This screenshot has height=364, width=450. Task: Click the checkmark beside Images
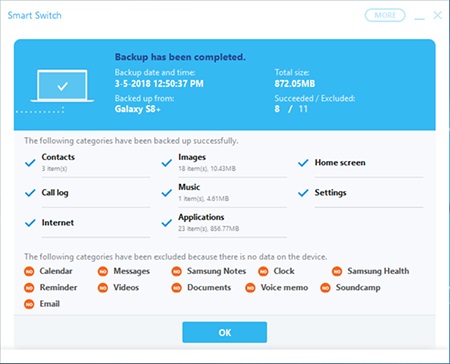tap(167, 163)
